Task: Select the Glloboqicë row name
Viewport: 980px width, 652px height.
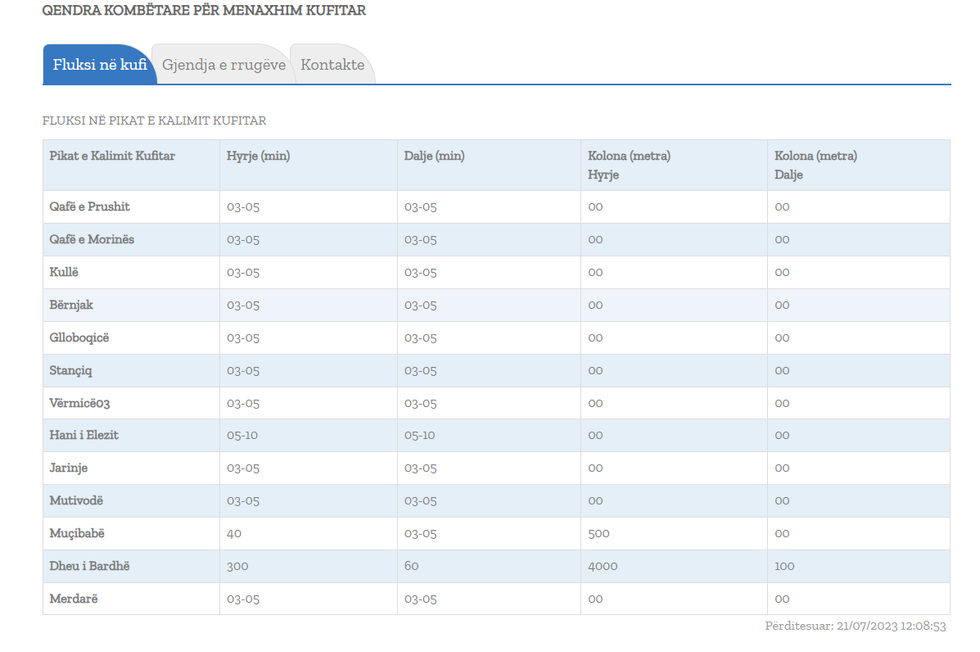Action: point(79,338)
